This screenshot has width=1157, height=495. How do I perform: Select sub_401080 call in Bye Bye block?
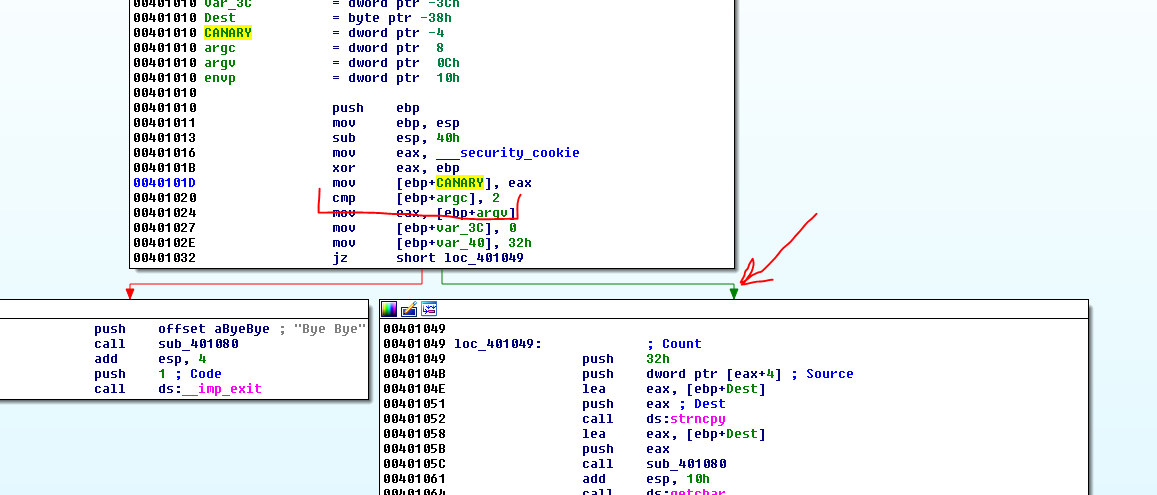188,344
